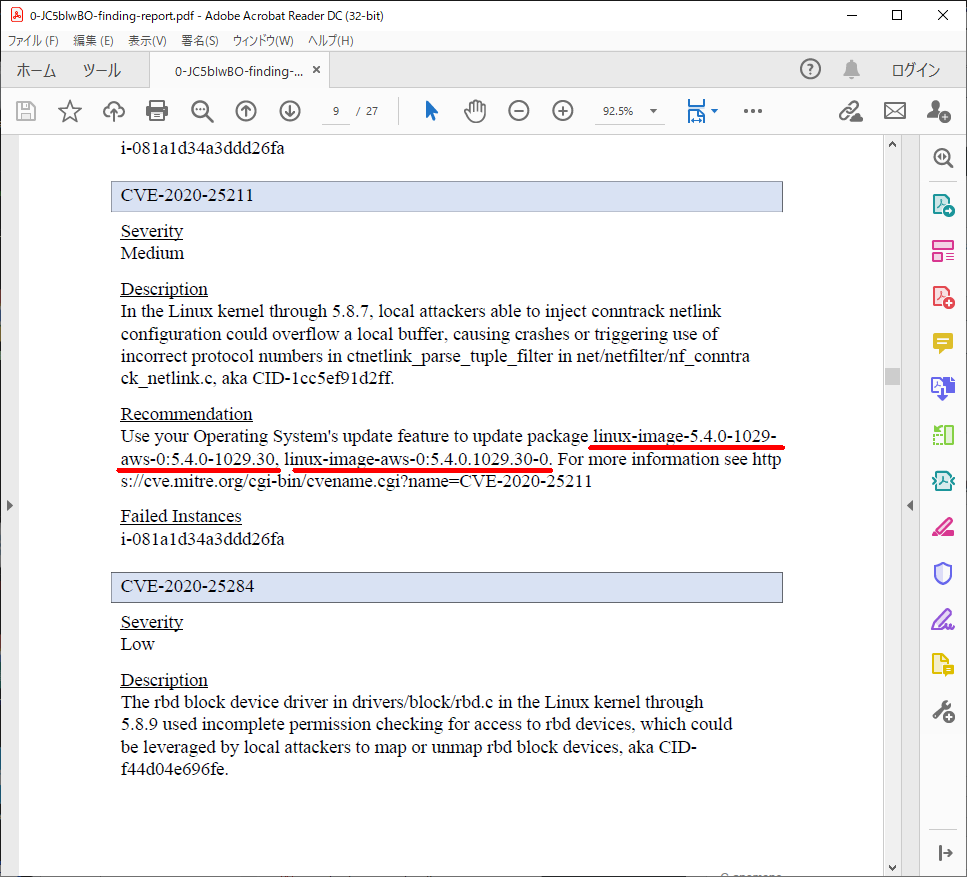The height and width of the screenshot is (877, 967).
Task: Click the ログイン button
Action: point(915,70)
